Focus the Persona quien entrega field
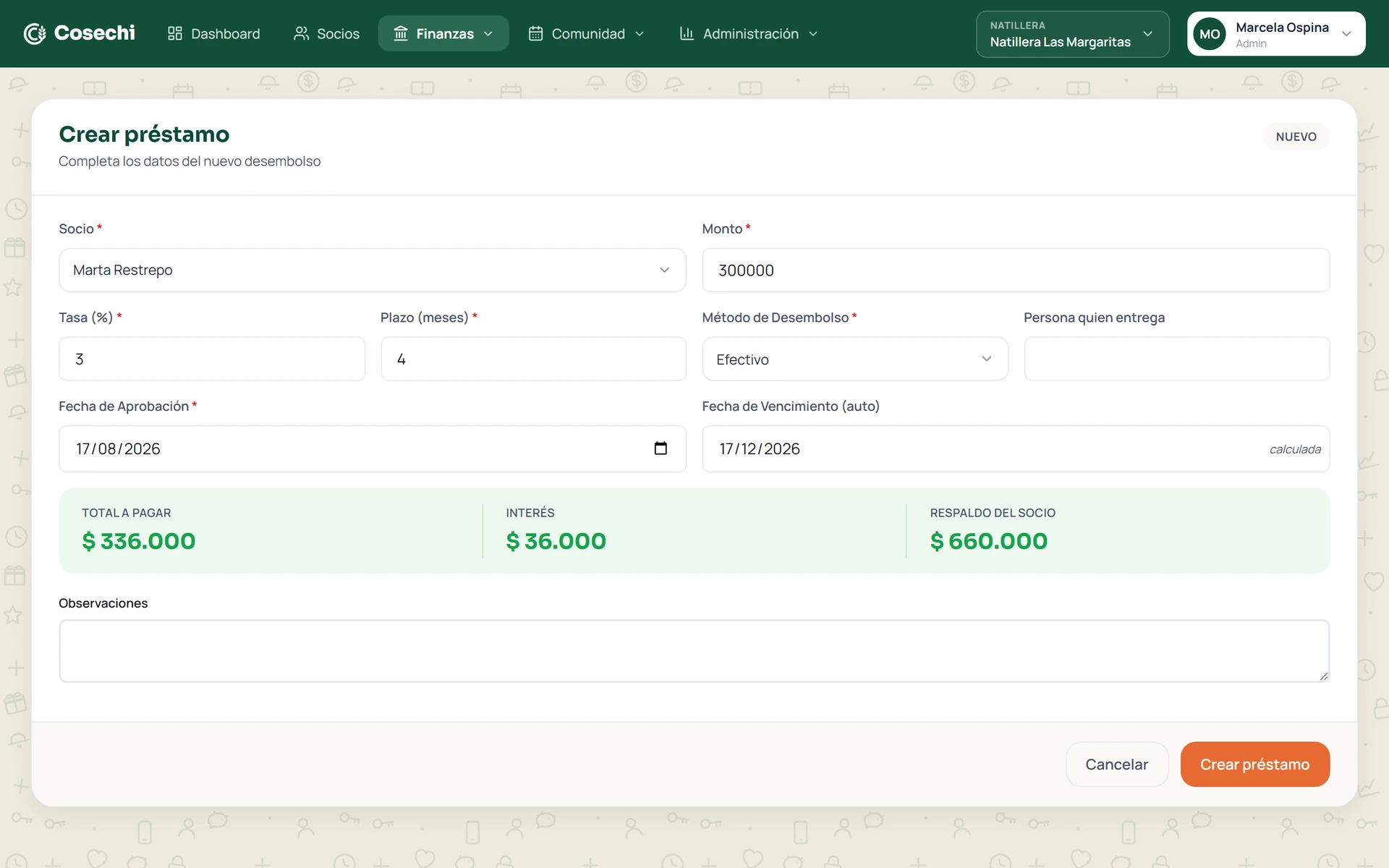This screenshot has height=868, width=1389. pyautogui.click(x=1176, y=359)
